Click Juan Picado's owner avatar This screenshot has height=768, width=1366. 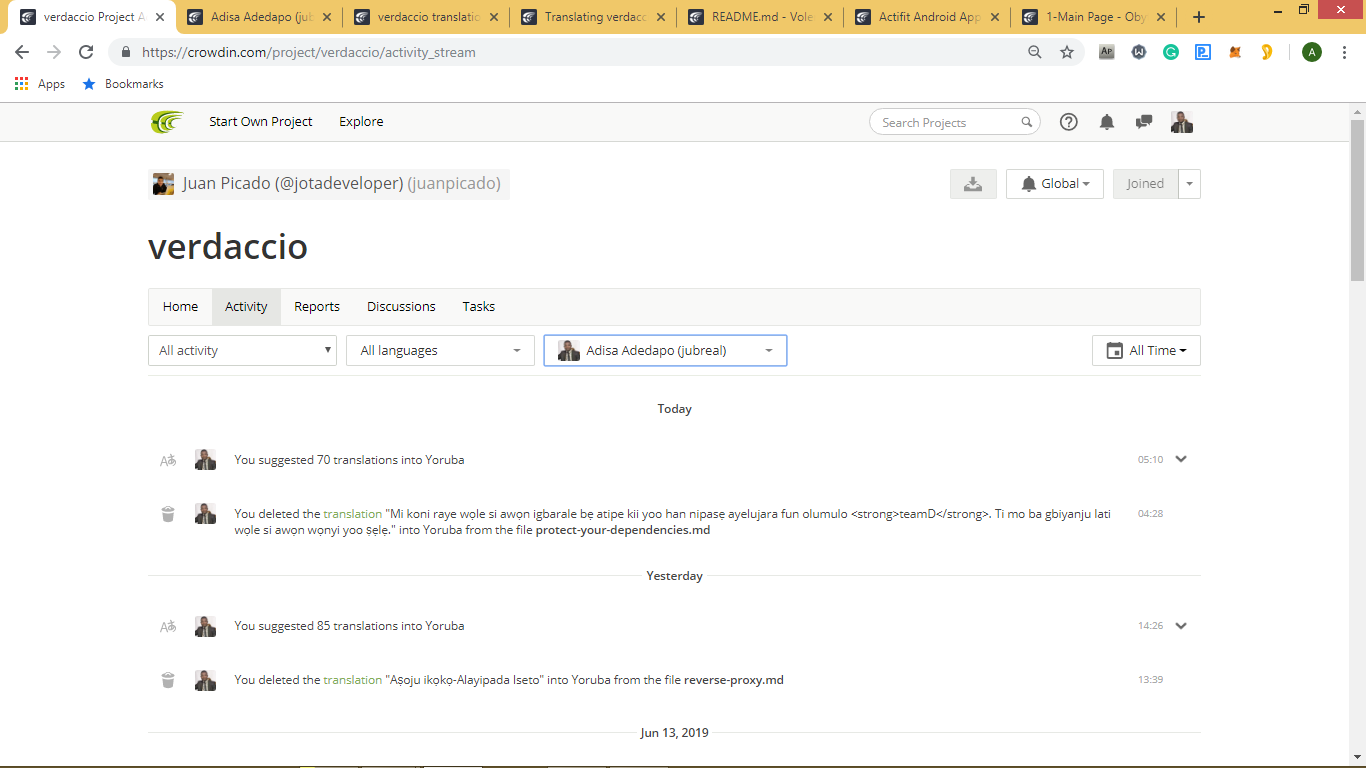(163, 184)
